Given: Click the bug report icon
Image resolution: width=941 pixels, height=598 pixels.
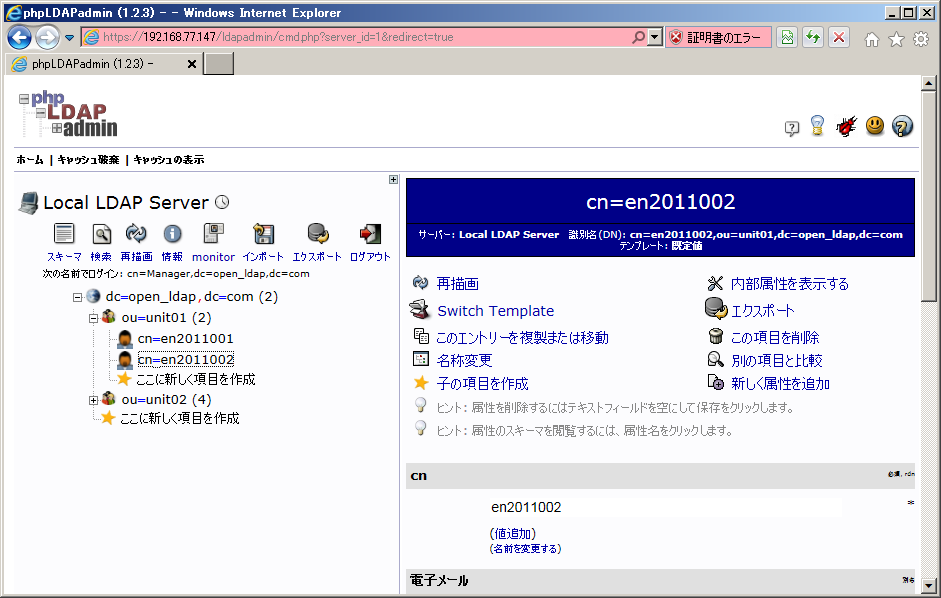Looking at the screenshot, I should (x=846, y=126).
